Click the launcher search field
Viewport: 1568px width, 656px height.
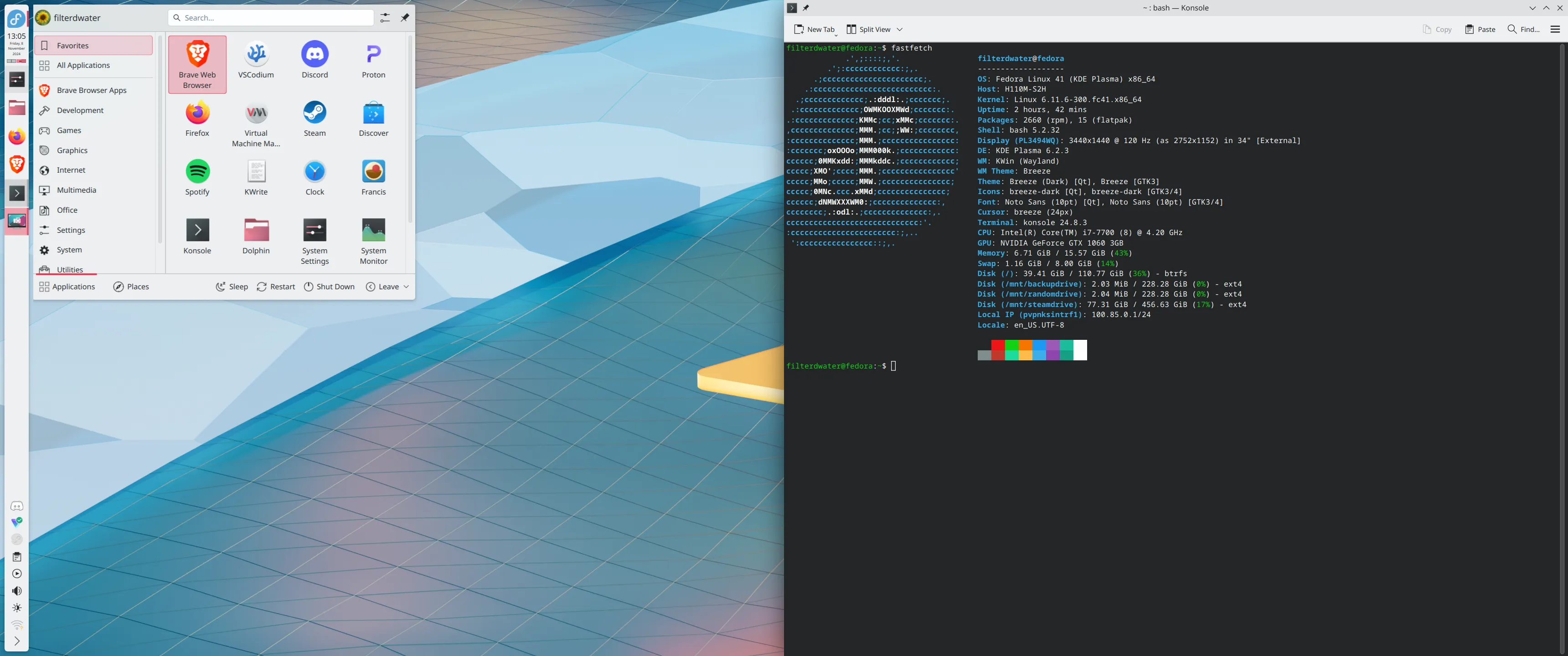tap(270, 17)
